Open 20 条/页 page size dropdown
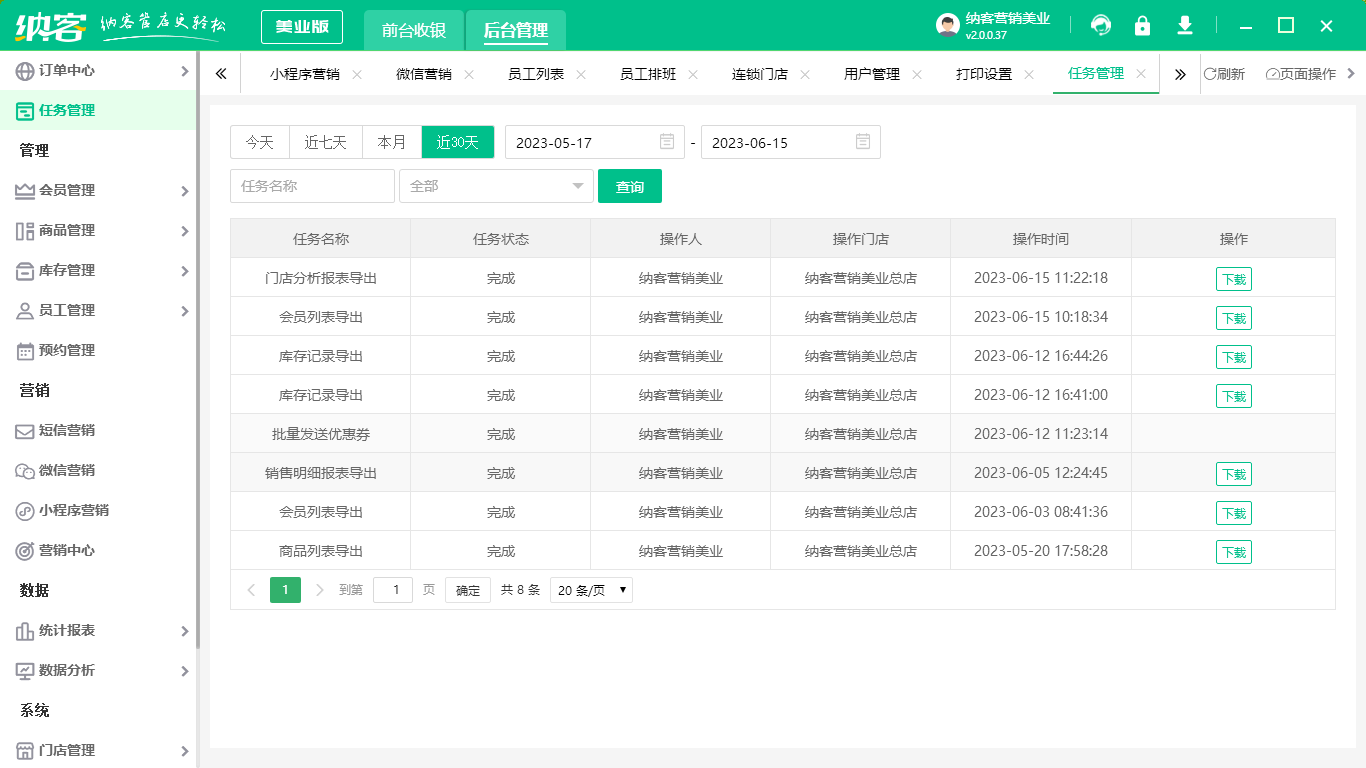The image size is (1366, 768). pos(591,590)
